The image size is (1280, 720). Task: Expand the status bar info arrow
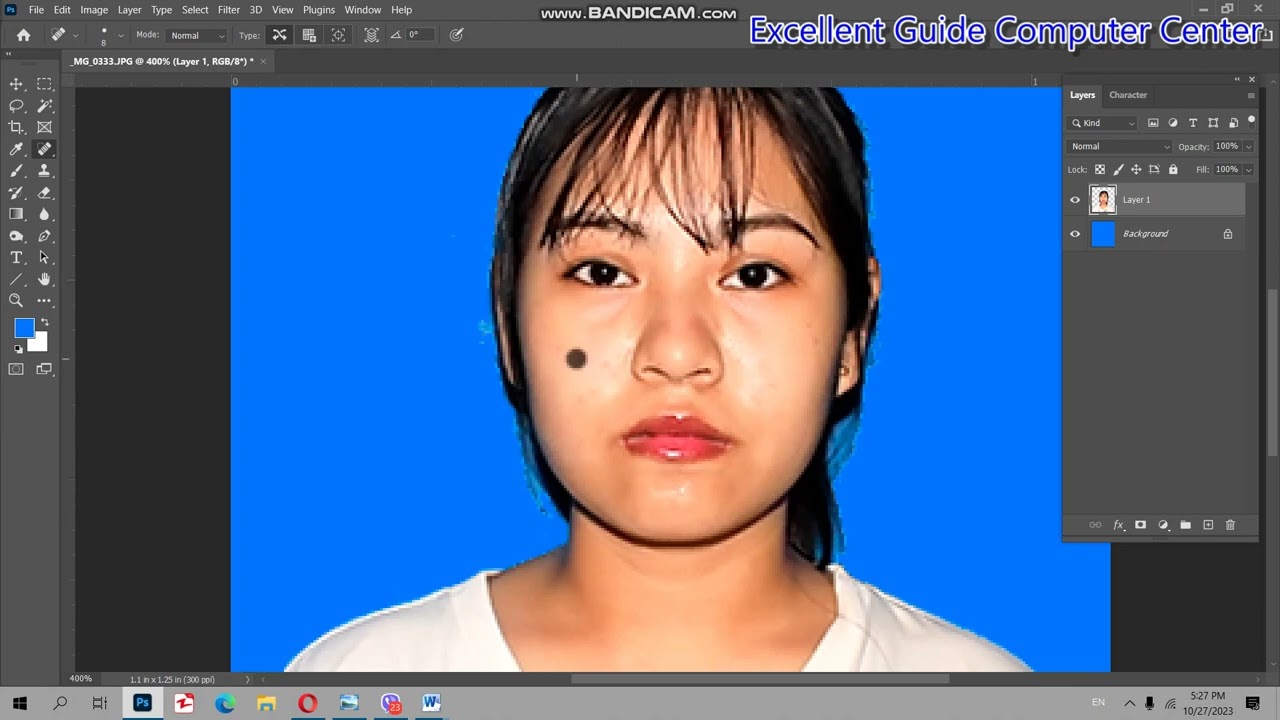tap(248, 679)
